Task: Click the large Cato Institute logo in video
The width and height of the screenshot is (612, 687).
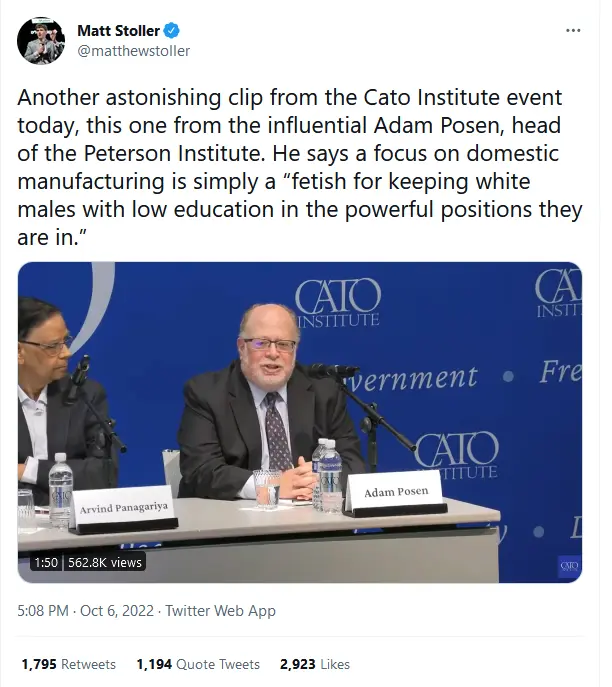Action: (x=338, y=302)
